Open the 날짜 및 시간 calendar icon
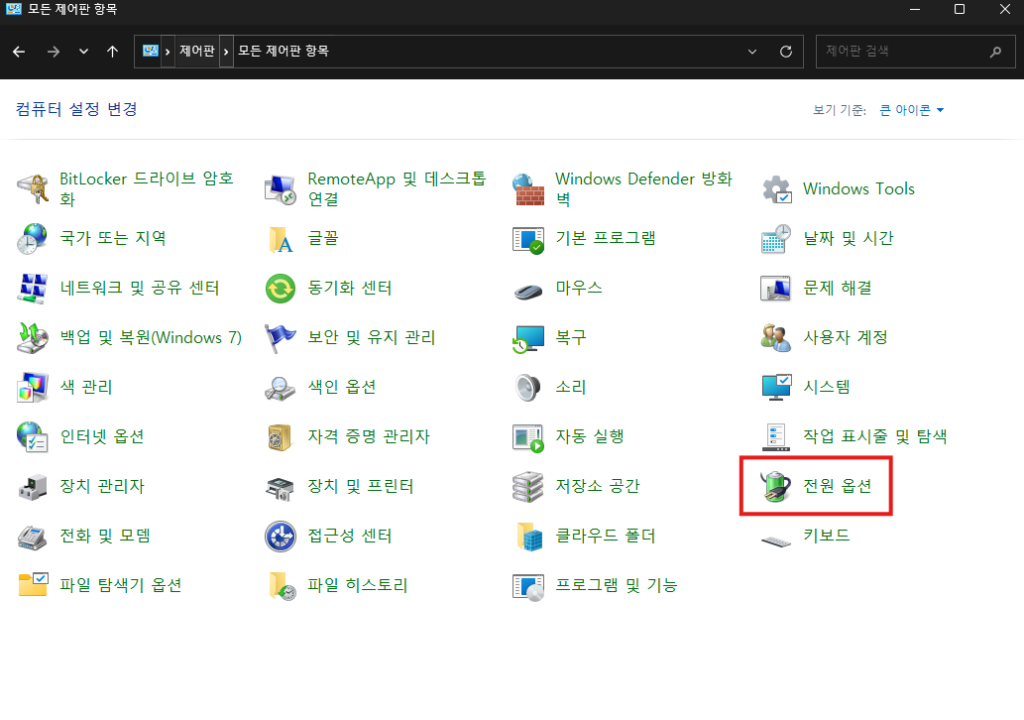The width and height of the screenshot is (1024, 720). pos(776,239)
